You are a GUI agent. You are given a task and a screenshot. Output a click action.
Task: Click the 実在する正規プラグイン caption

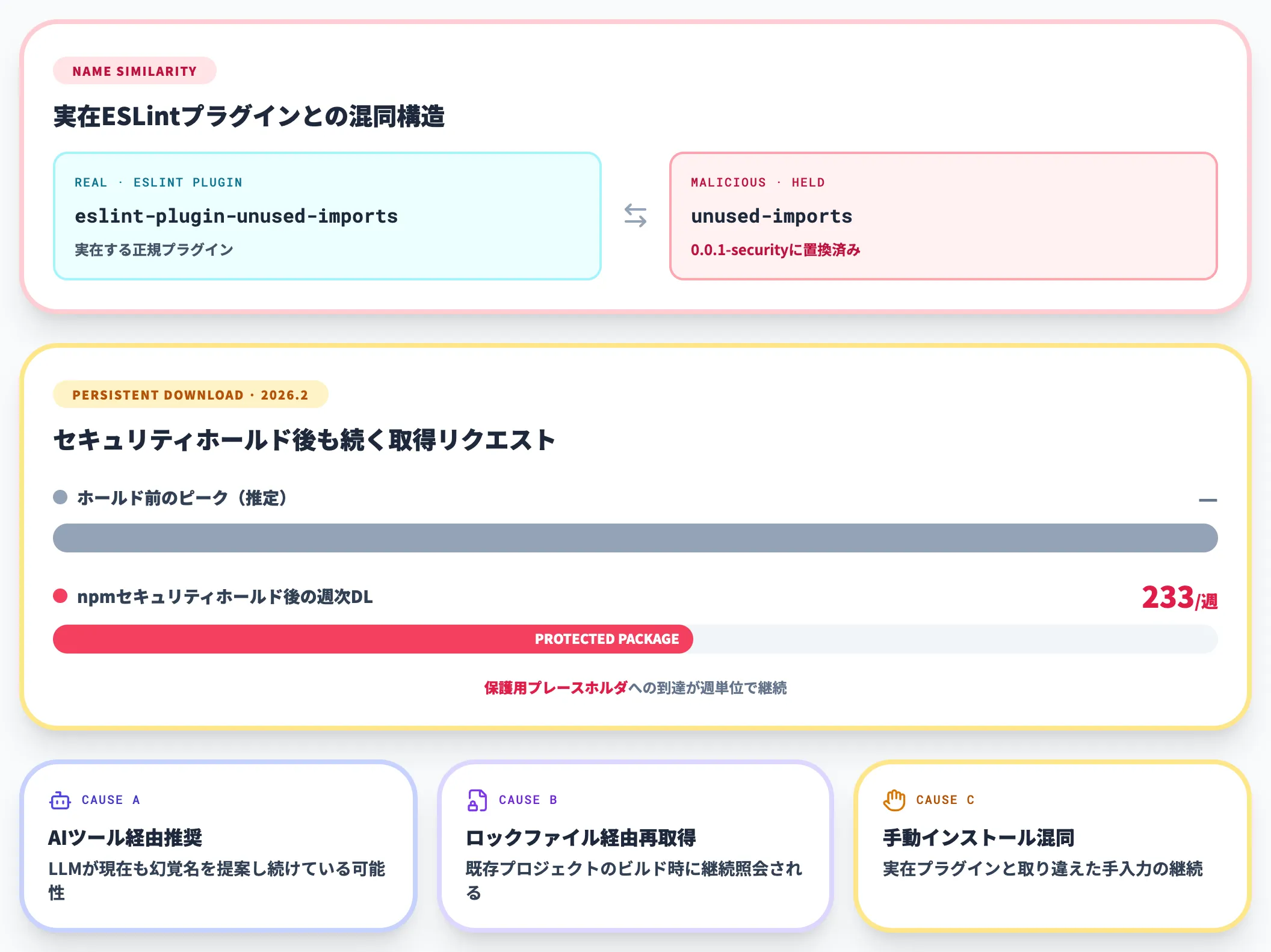click(154, 250)
